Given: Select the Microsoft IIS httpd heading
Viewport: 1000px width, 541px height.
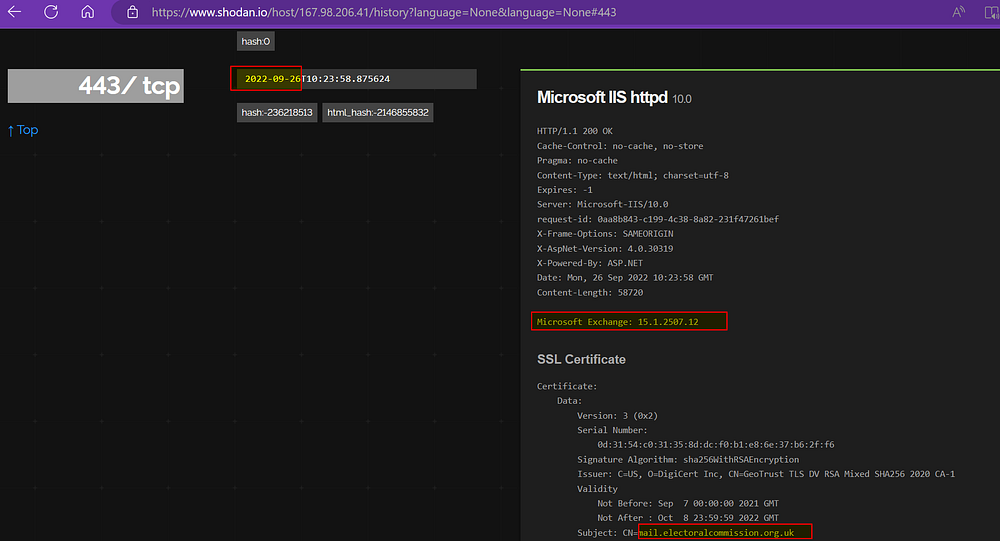Looking at the screenshot, I should coord(602,97).
